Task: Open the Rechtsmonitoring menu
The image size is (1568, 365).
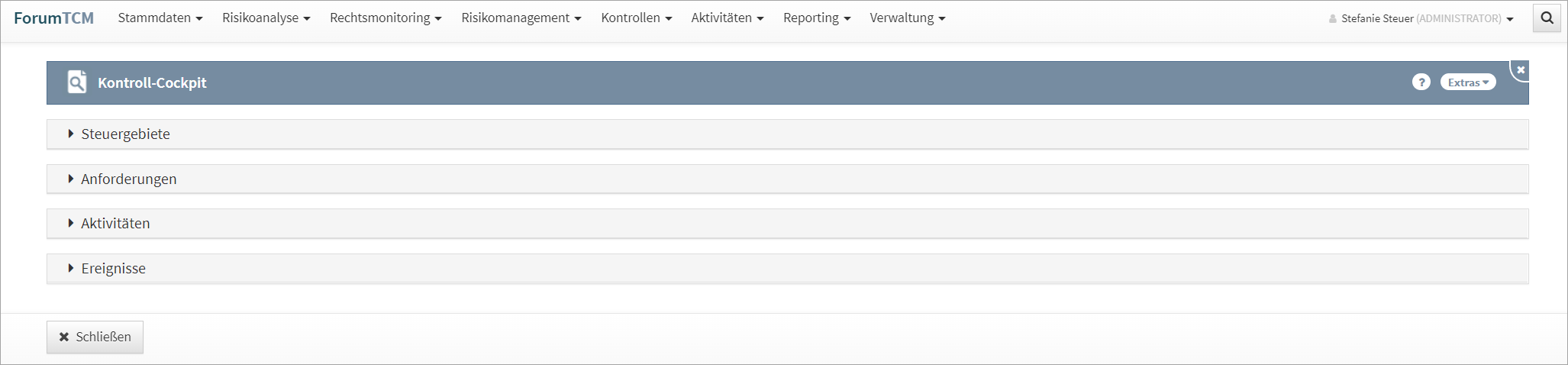Action: (x=386, y=18)
